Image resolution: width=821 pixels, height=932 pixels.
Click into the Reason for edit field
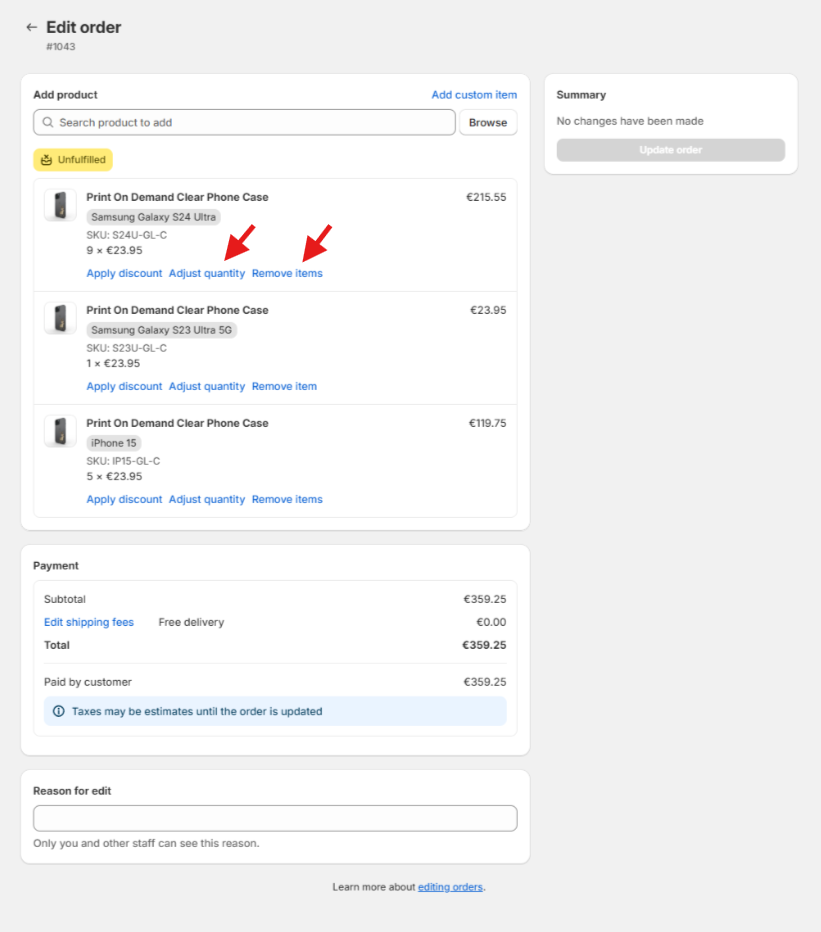(x=275, y=818)
